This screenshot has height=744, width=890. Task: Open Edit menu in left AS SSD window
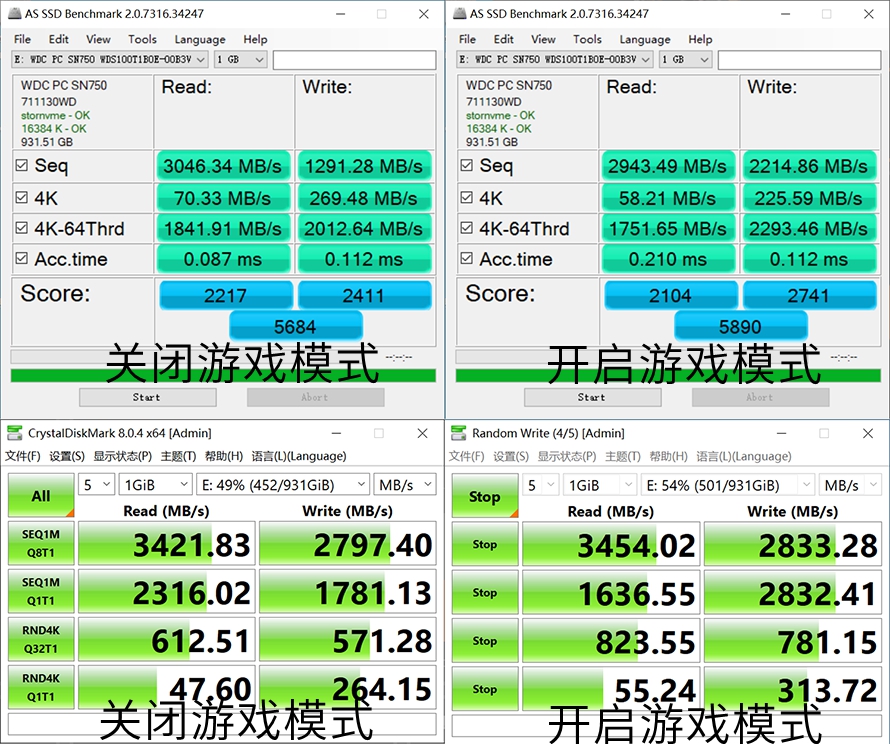click(58, 39)
